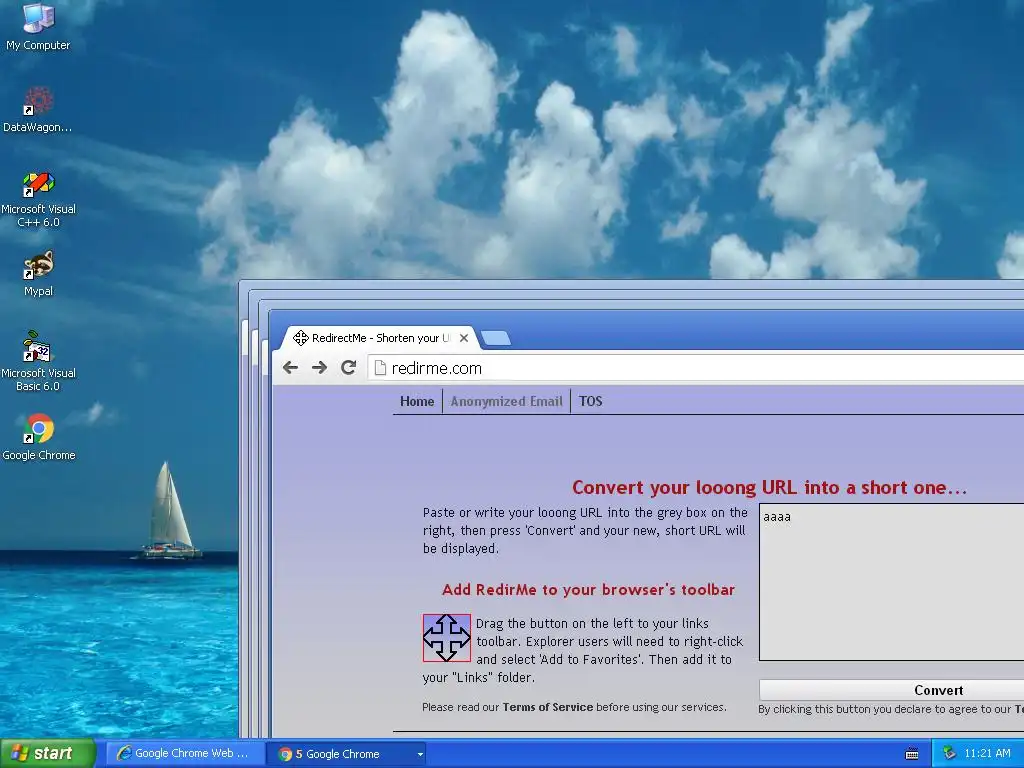Open the Terms of Service link

click(548, 707)
